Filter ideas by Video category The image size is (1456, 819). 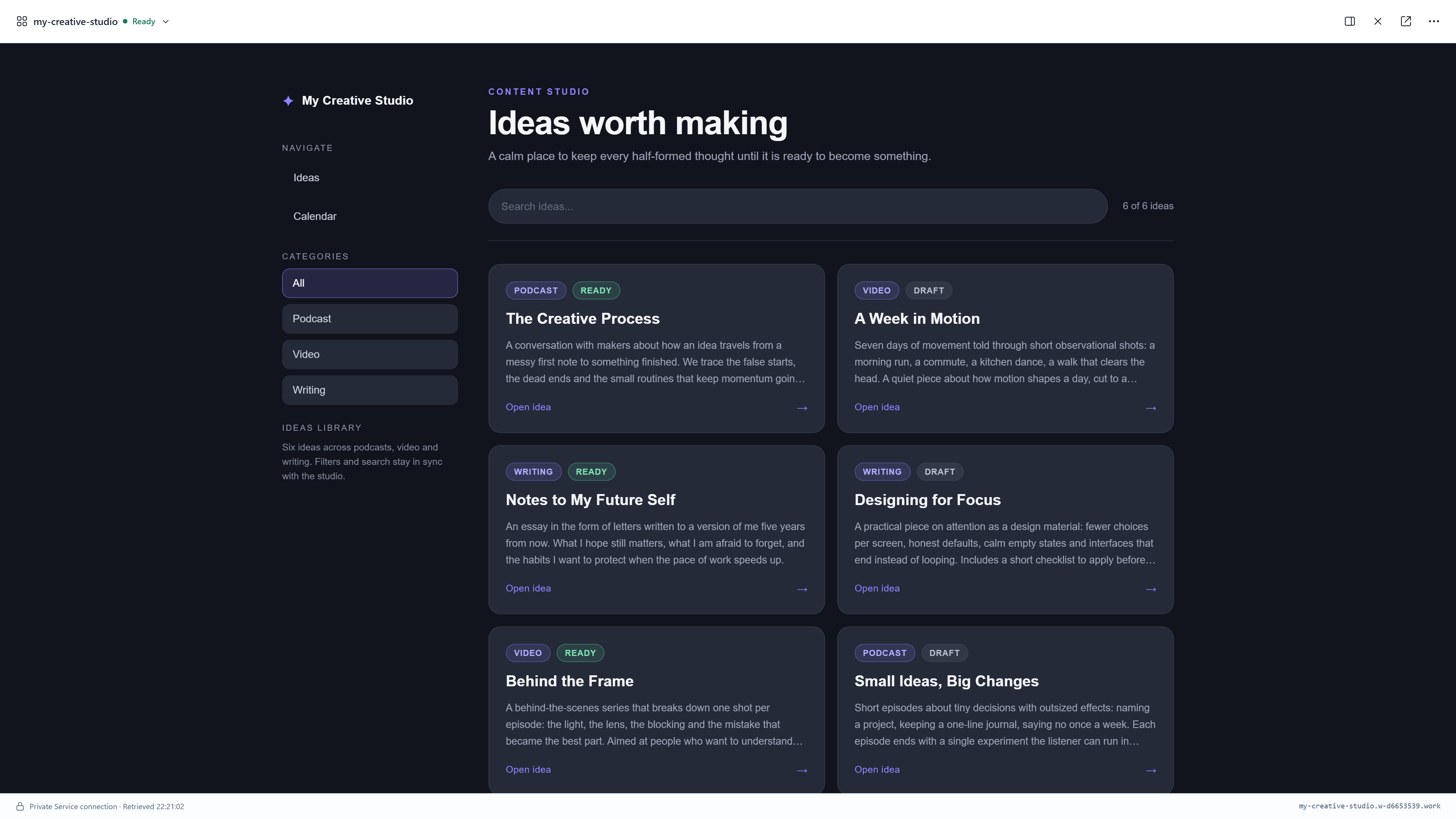pos(370,355)
